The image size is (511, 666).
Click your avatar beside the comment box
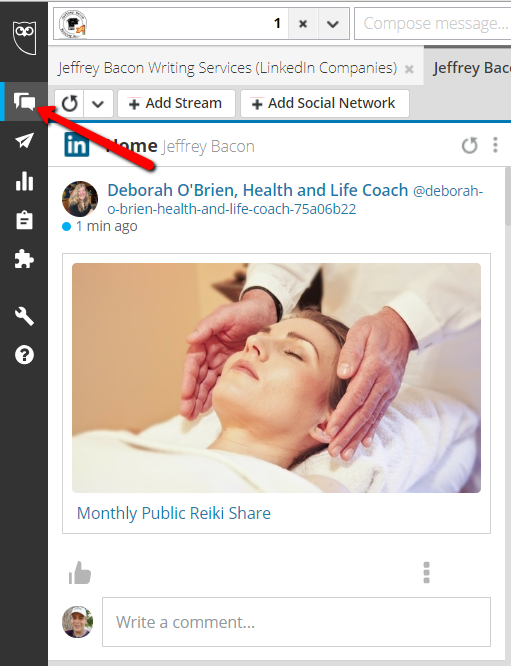click(78, 622)
